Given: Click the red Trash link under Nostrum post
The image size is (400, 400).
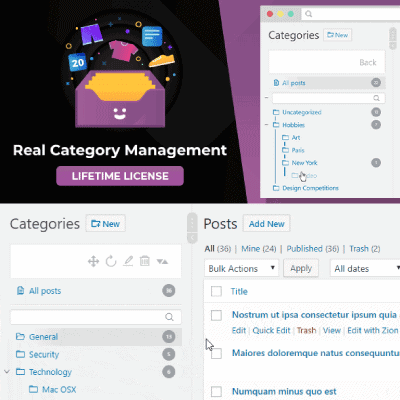Looking at the screenshot, I should click(x=306, y=330).
